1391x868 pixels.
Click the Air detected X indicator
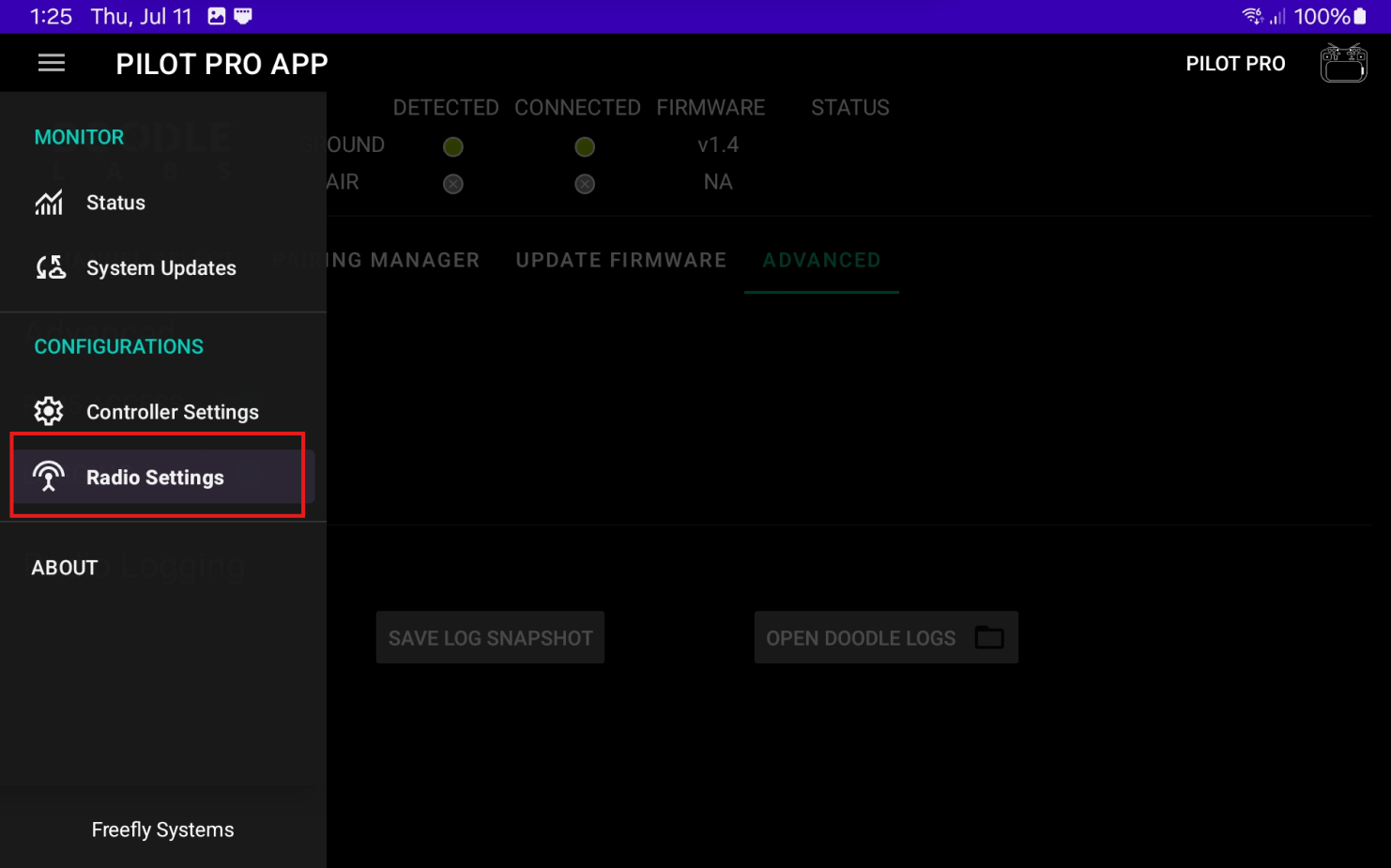pos(453,184)
